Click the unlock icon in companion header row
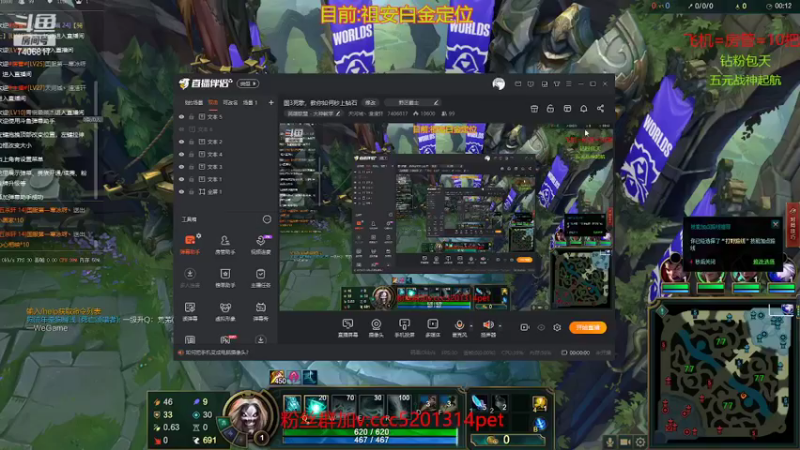 551,108
